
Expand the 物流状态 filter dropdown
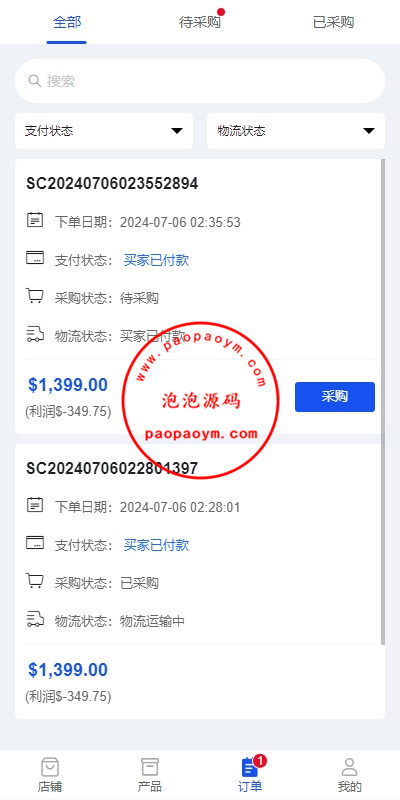(296, 131)
